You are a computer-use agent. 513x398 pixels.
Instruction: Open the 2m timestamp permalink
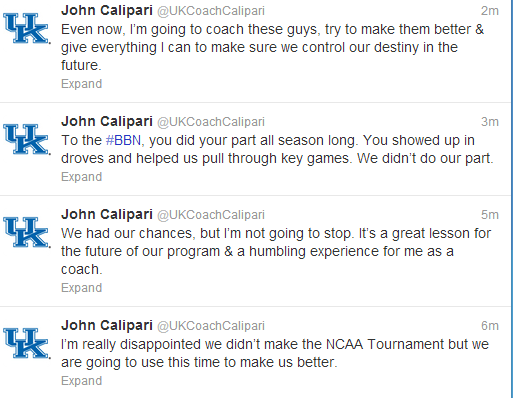(x=490, y=11)
